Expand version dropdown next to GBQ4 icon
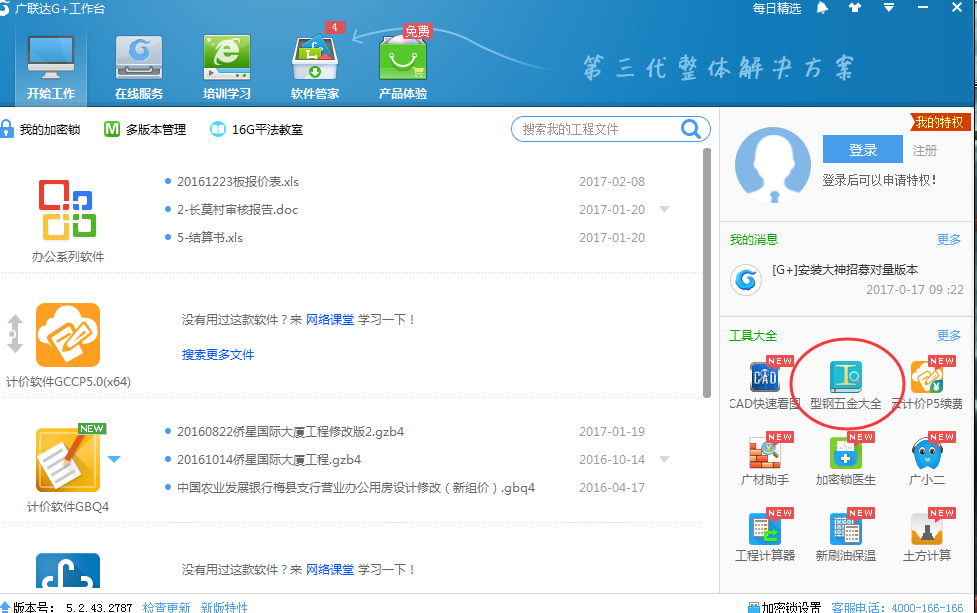 (114, 459)
